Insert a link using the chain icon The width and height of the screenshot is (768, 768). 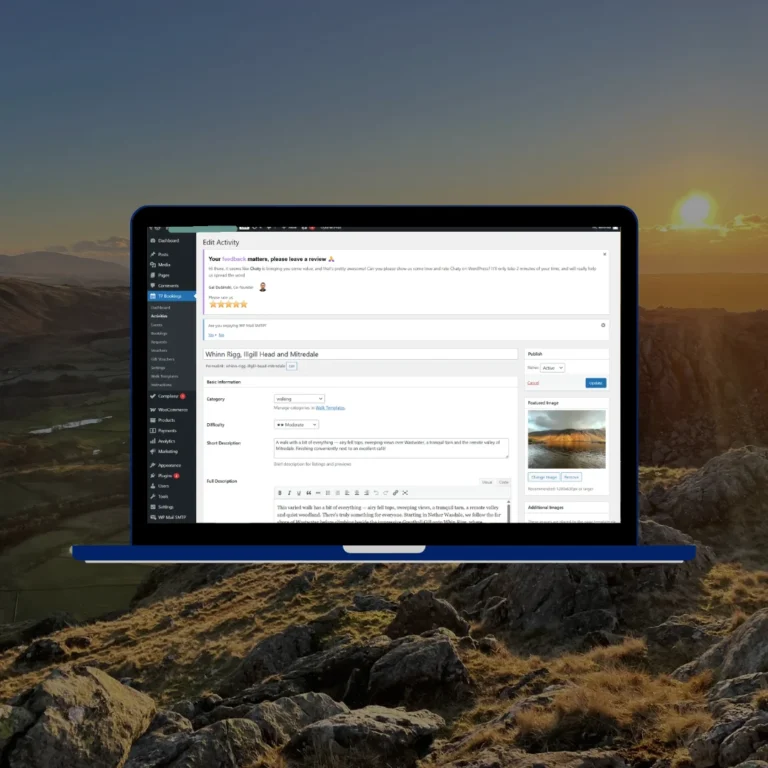click(395, 493)
